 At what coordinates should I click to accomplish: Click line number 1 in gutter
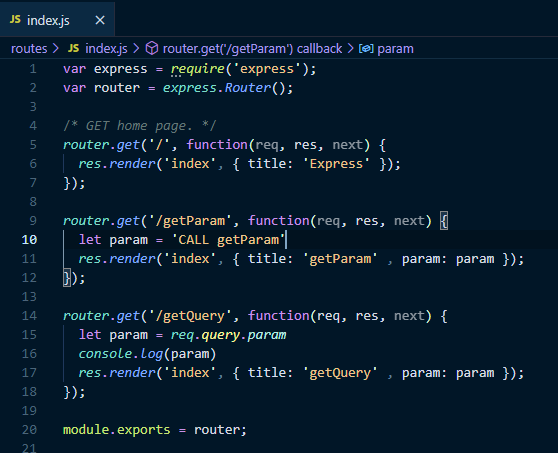click(x=33, y=69)
